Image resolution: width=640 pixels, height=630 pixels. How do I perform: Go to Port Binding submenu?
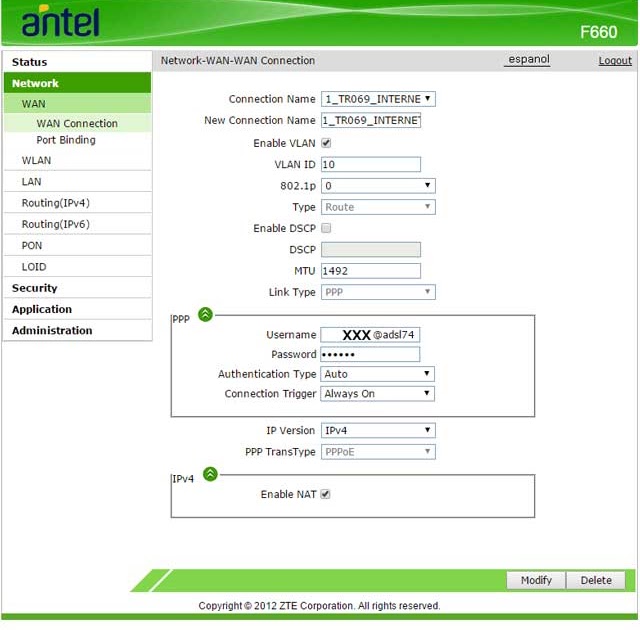pos(66,140)
